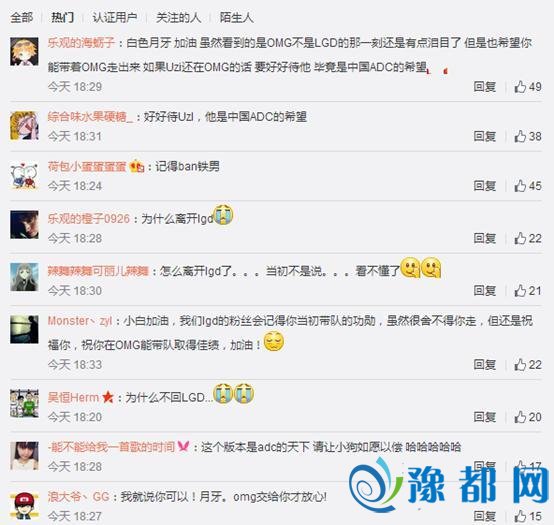Like the 为什么不回LGD comment
This screenshot has height=525, width=554.
pos(528,417)
